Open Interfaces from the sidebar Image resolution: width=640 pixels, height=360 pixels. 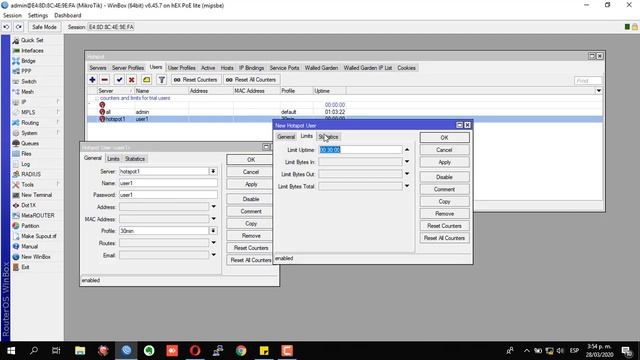pyautogui.click(x=32, y=51)
